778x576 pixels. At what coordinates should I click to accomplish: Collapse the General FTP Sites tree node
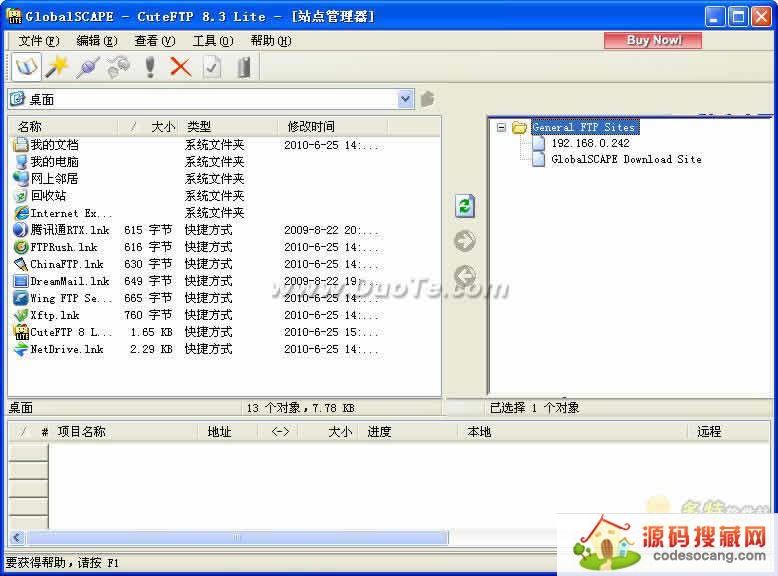click(502, 127)
